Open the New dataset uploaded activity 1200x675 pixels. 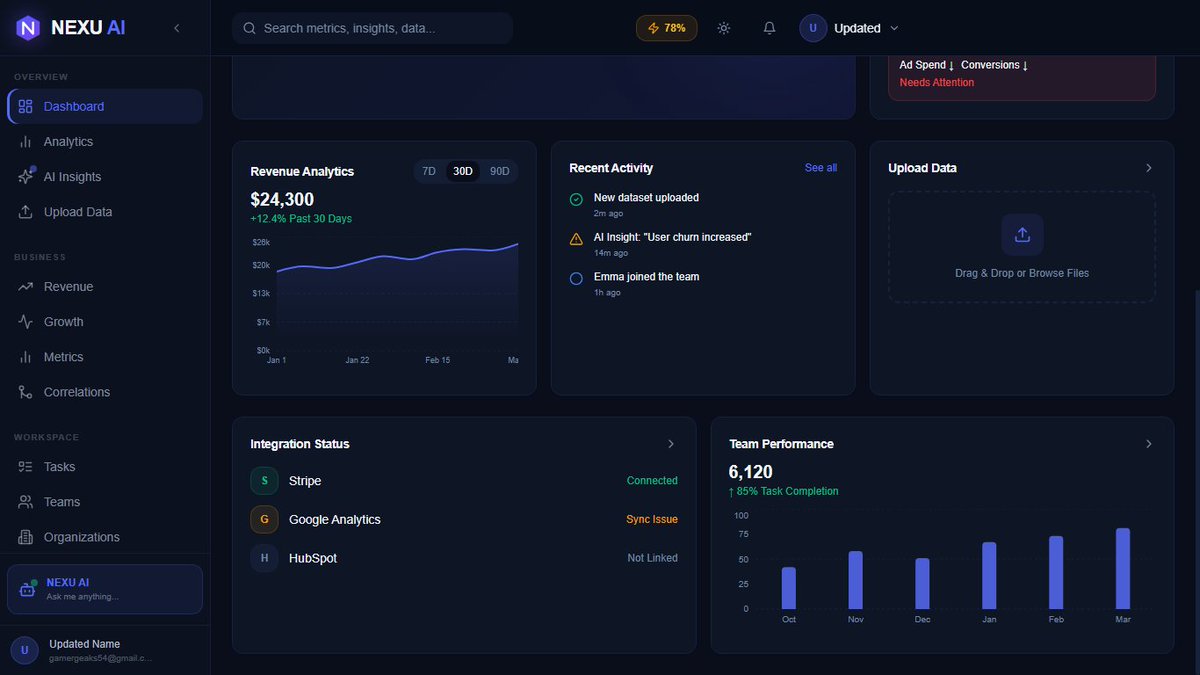pos(703,204)
